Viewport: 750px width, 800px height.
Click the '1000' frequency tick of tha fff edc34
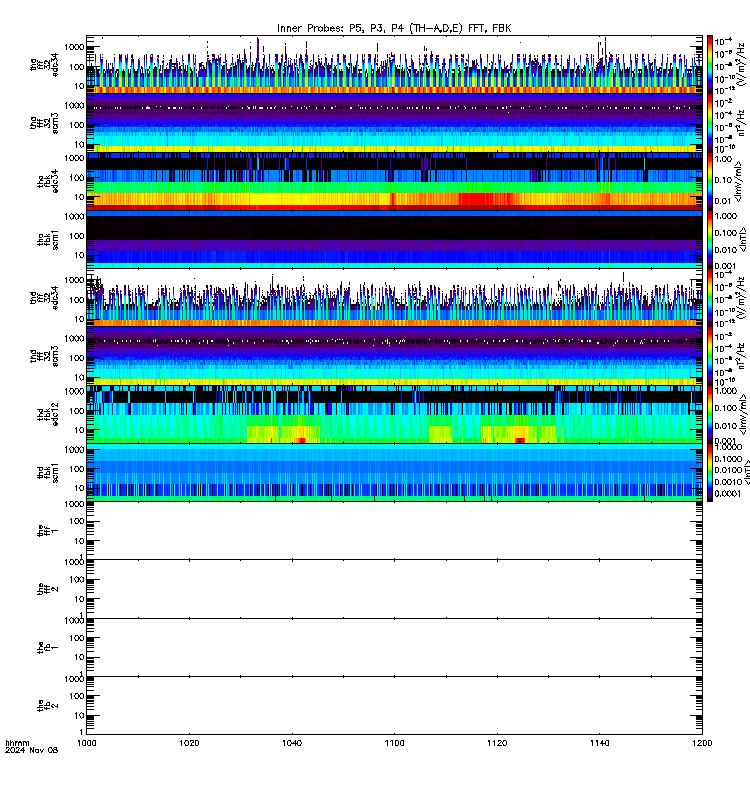(x=74, y=47)
